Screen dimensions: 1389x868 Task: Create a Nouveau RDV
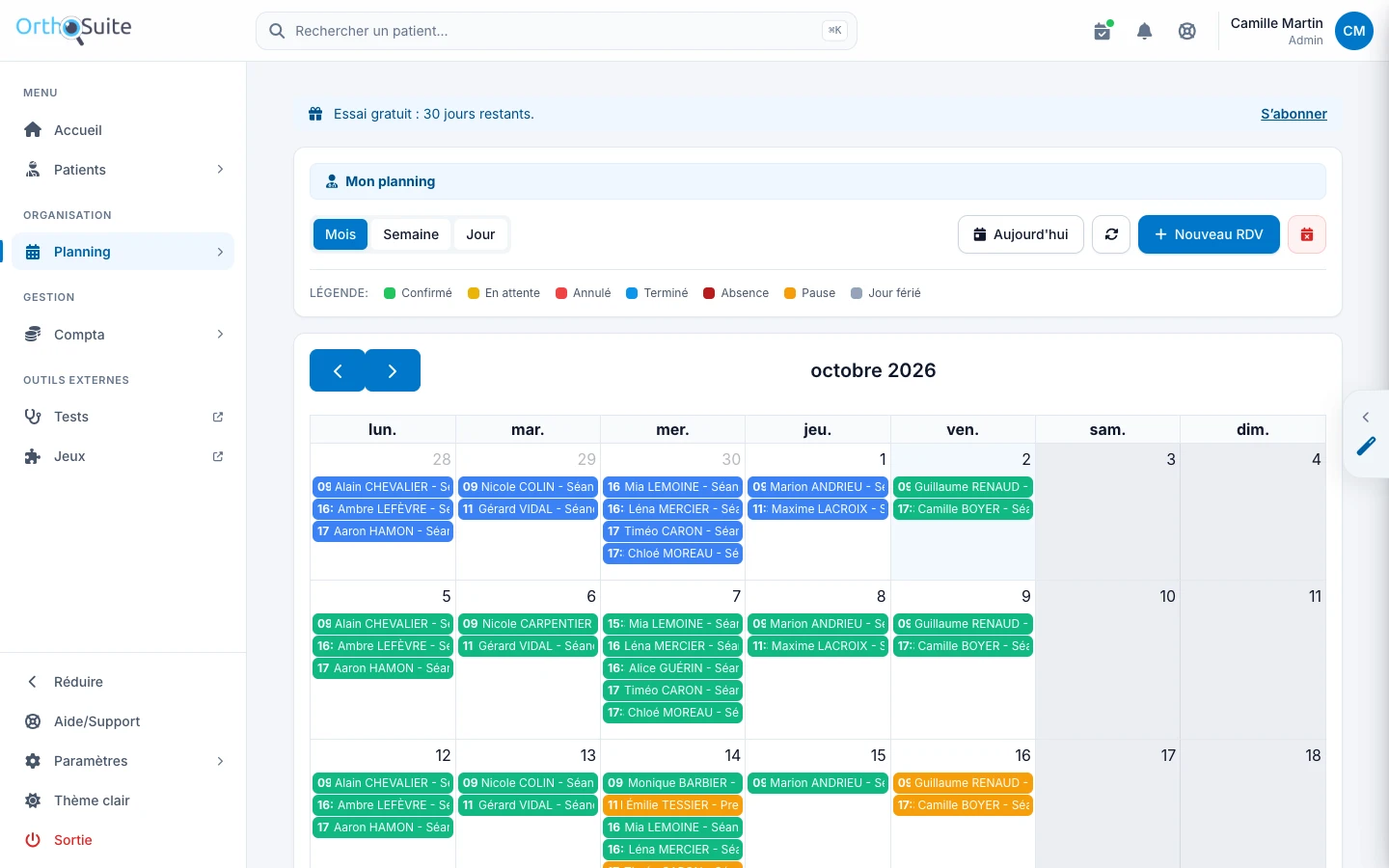(x=1209, y=234)
